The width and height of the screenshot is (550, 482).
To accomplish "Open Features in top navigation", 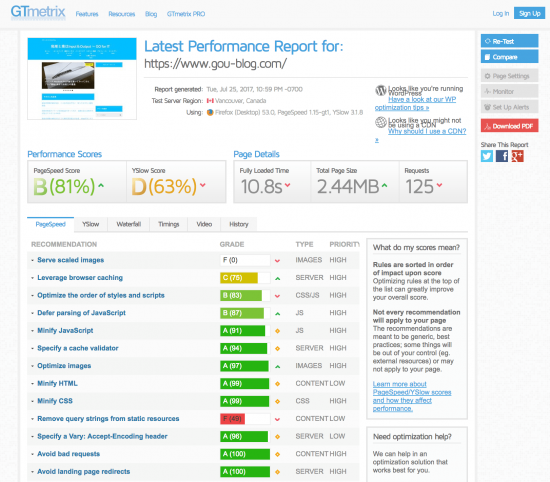I will coord(87,14).
